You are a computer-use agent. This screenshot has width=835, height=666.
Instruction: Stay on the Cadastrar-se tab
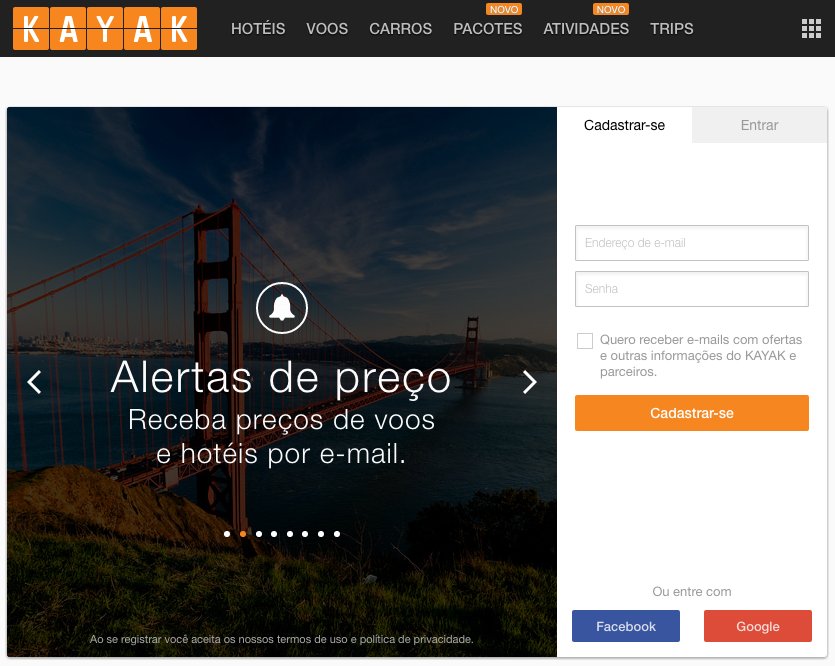(x=625, y=125)
